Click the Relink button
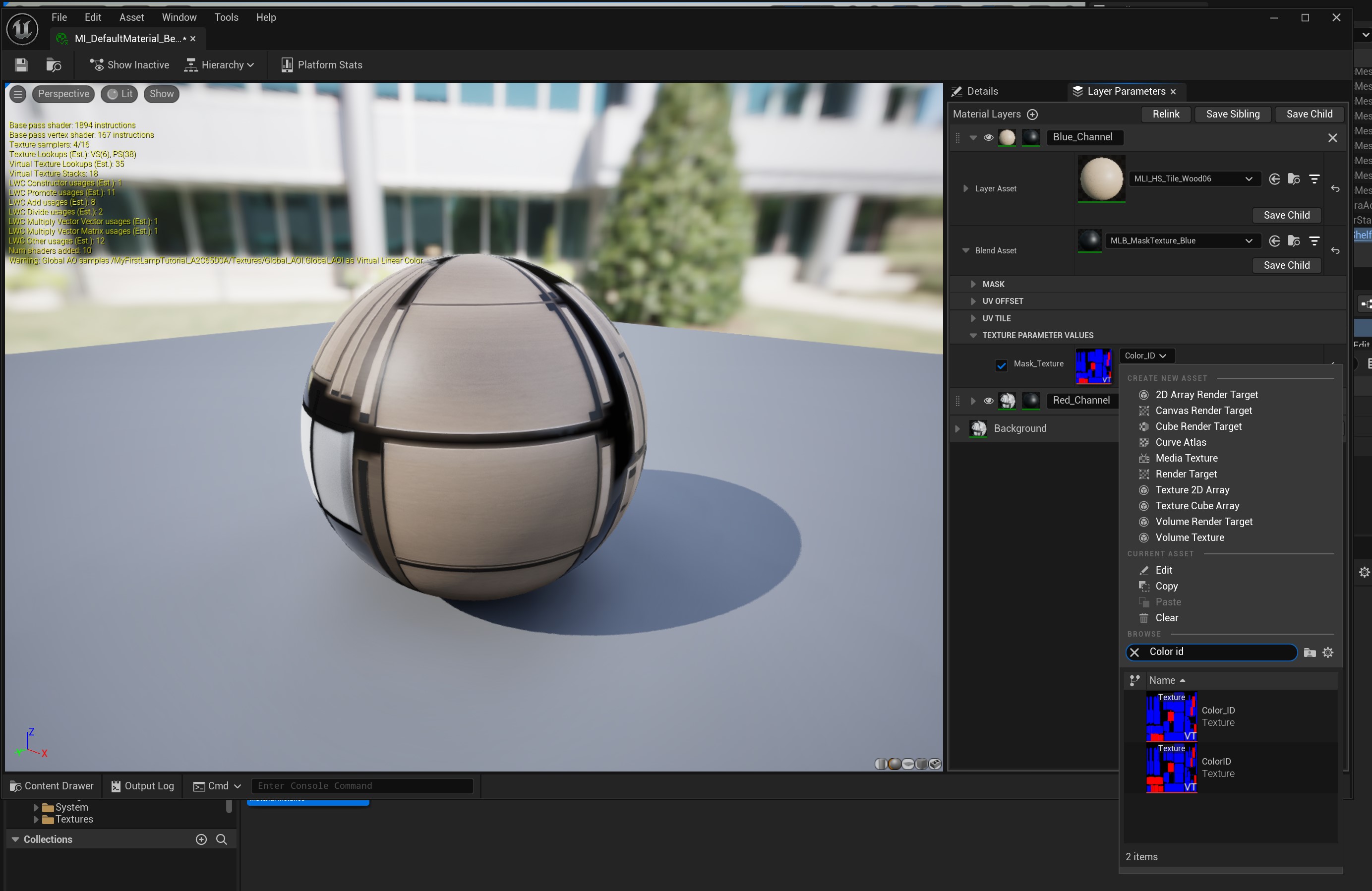The image size is (1372, 891). click(1166, 114)
